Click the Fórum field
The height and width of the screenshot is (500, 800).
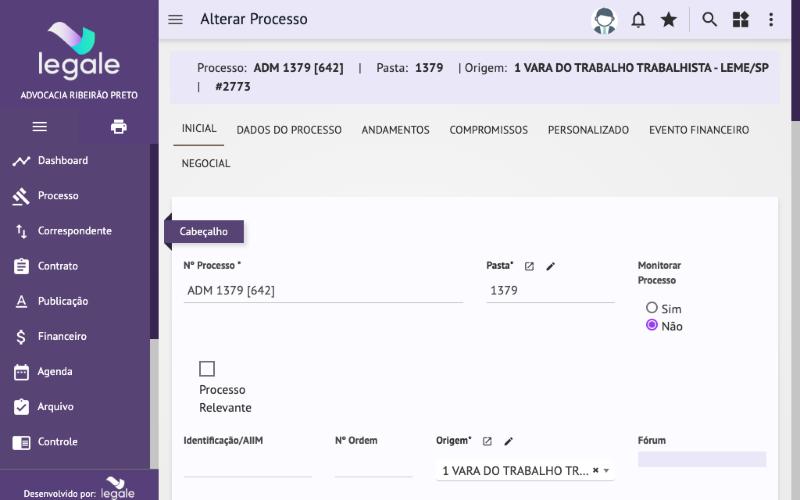tap(702, 459)
